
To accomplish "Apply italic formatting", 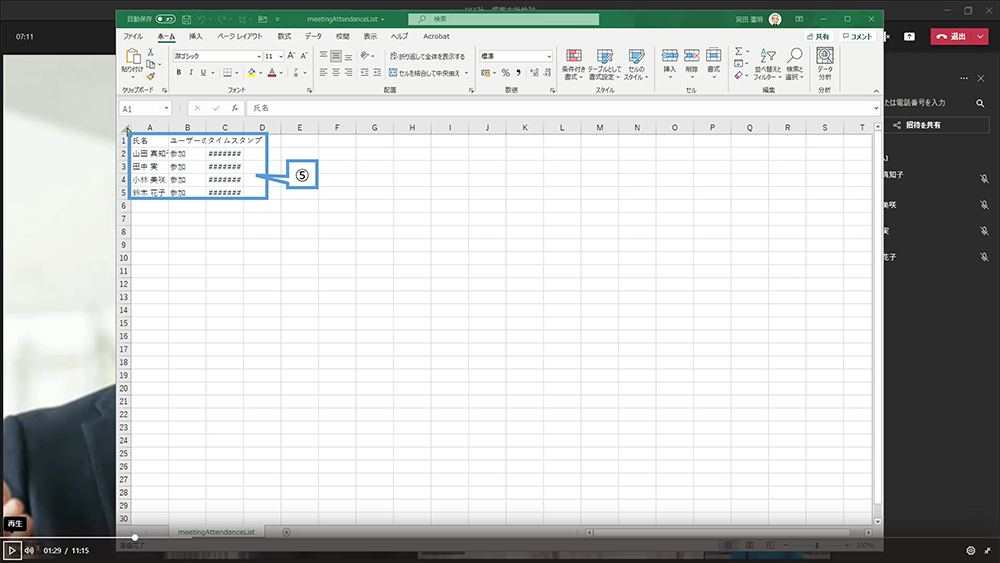I will (191, 73).
